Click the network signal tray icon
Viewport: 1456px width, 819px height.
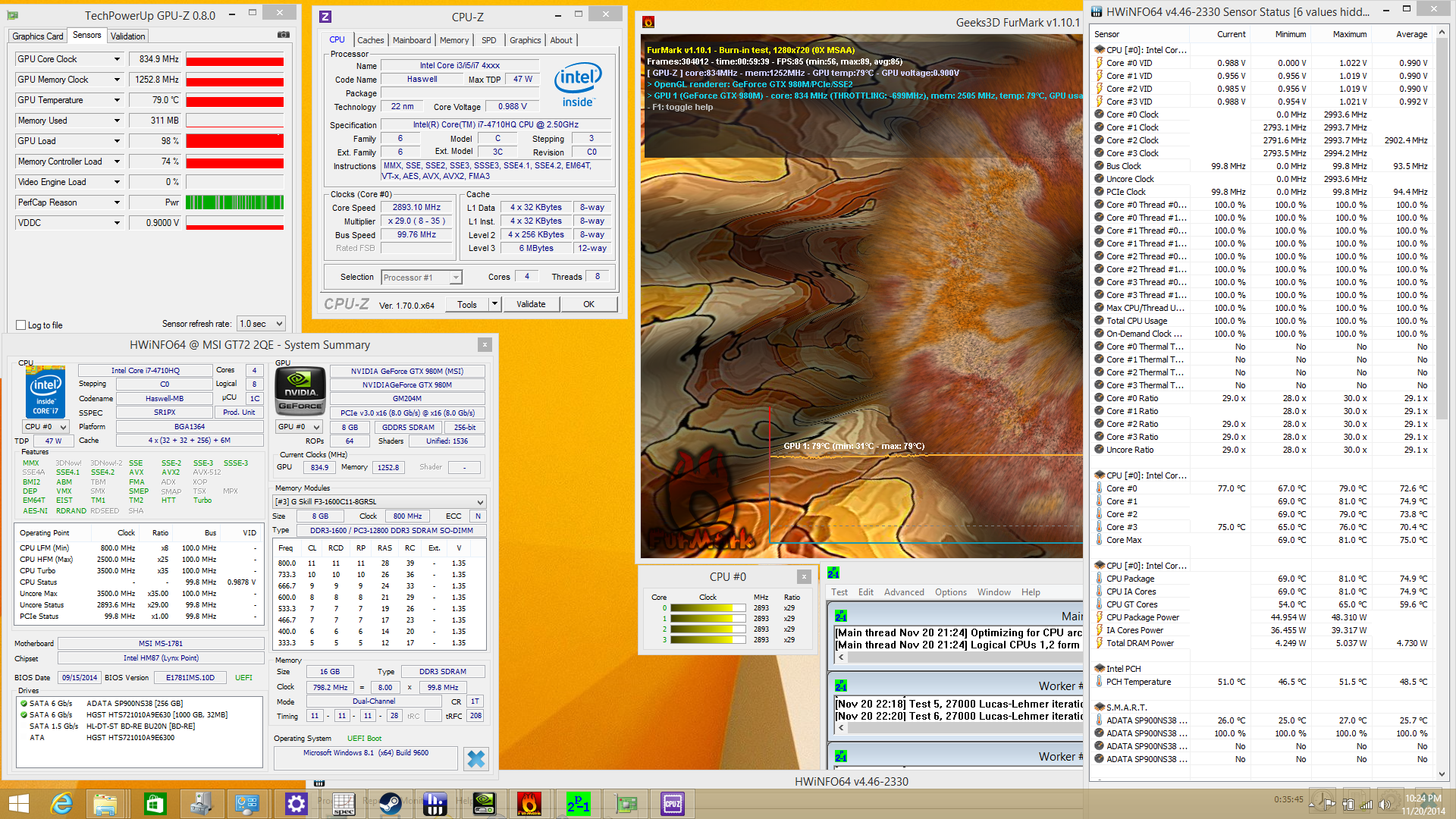pyautogui.click(x=1367, y=804)
